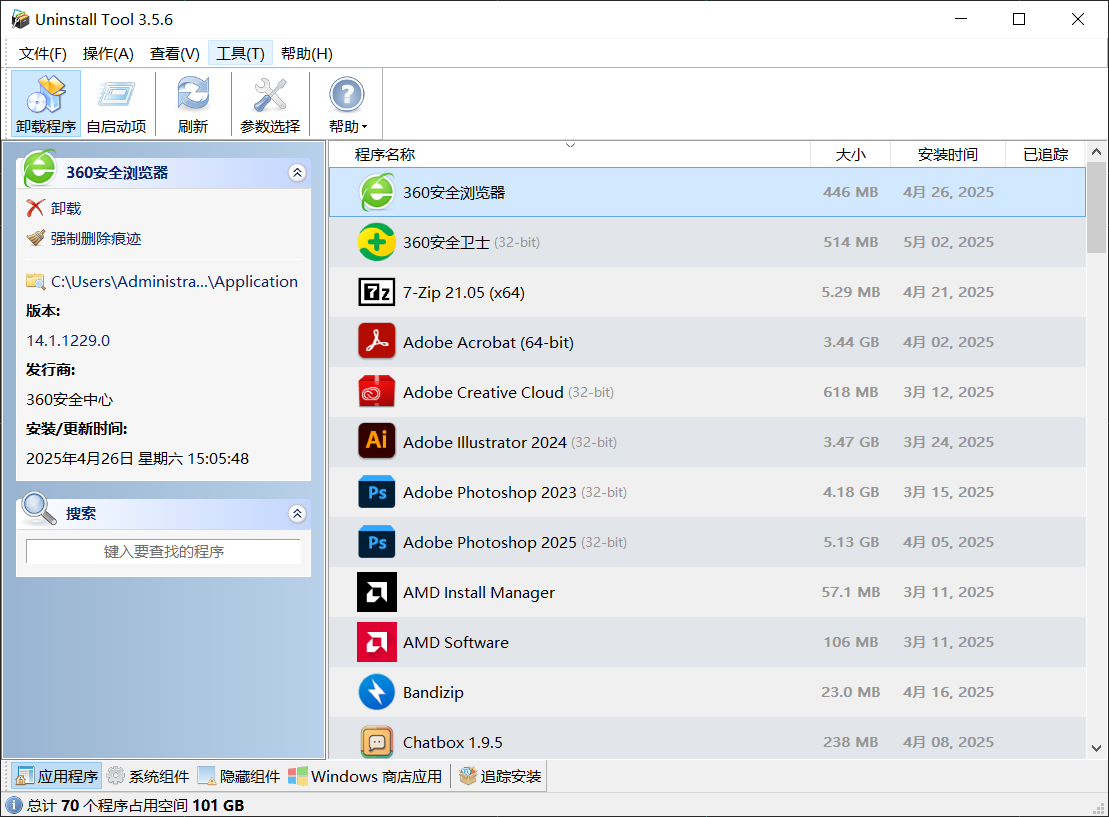Click the broom force-remove icon
This screenshot has height=817, width=1109.
(35, 238)
